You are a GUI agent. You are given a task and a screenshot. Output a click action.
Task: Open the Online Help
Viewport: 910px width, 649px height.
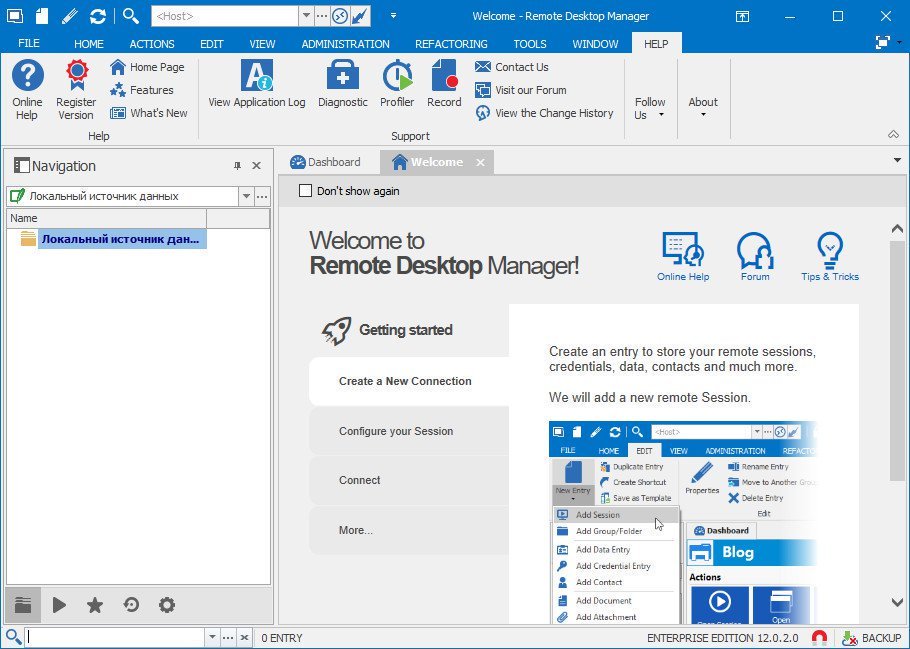point(27,88)
